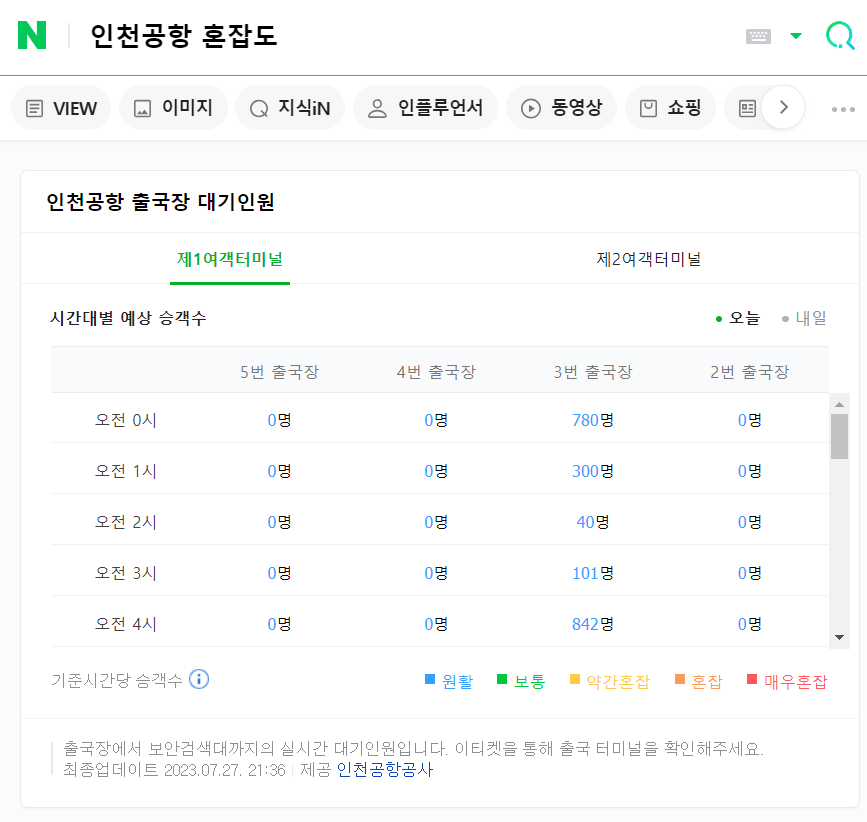
Task: Click the 최종업데이트 2023.07.27. 21:36 text
Action: [174, 769]
